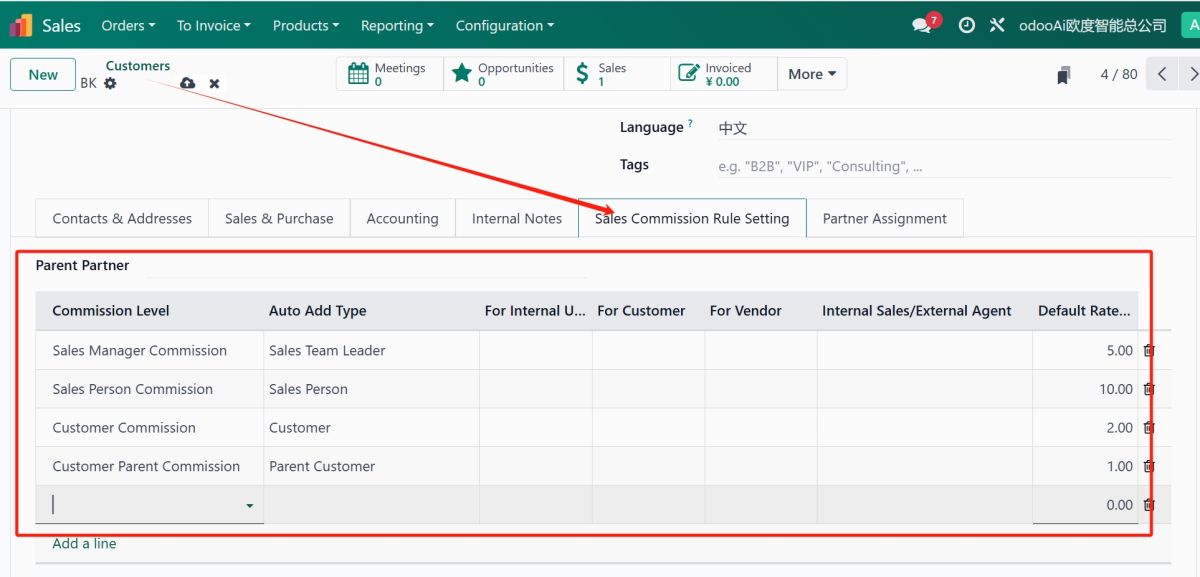Image resolution: width=1200 pixels, height=577 pixels.
Task: Delete the Sales Manager Commission row
Action: pyautogui.click(x=1149, y=351)
